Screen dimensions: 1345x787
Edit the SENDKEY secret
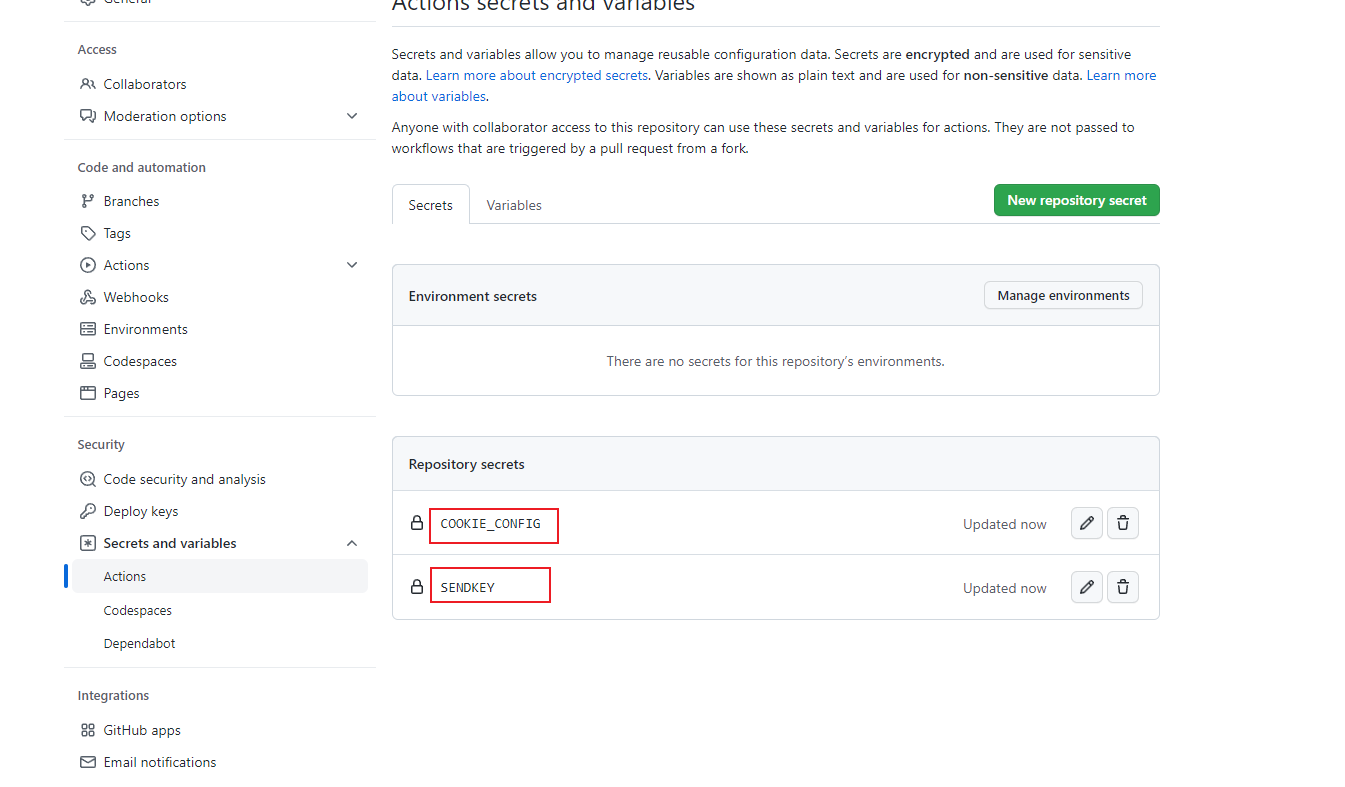(x=1086, y=587)
